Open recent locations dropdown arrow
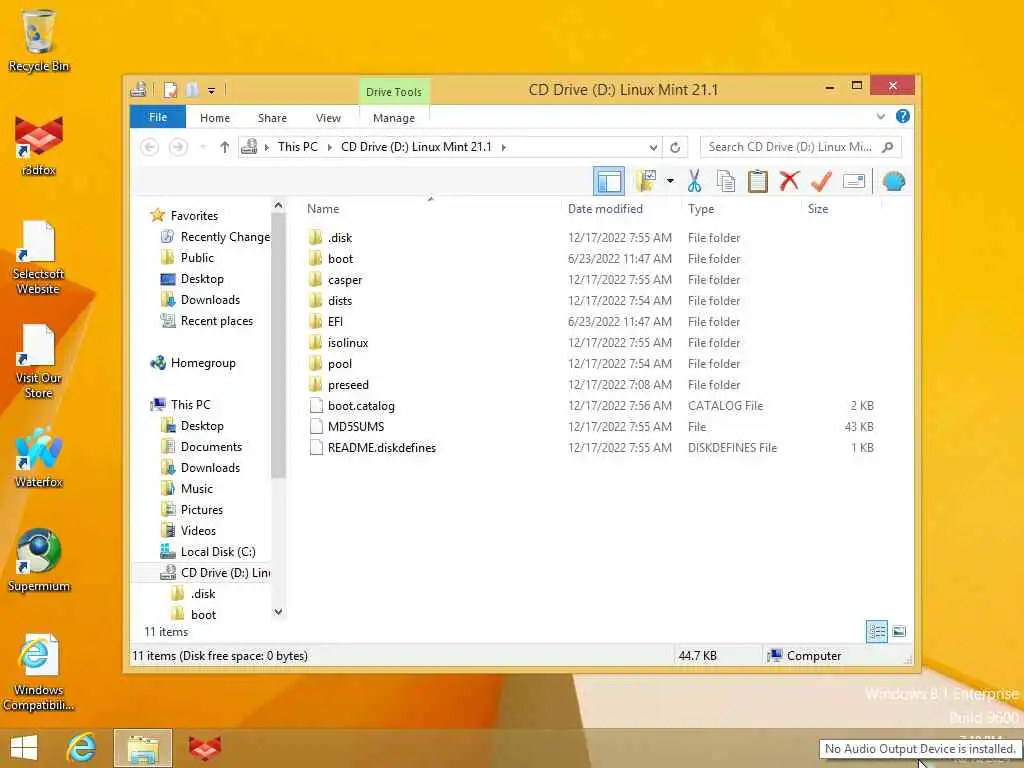This screenshot has height=768, width=1024. (203, 147)
